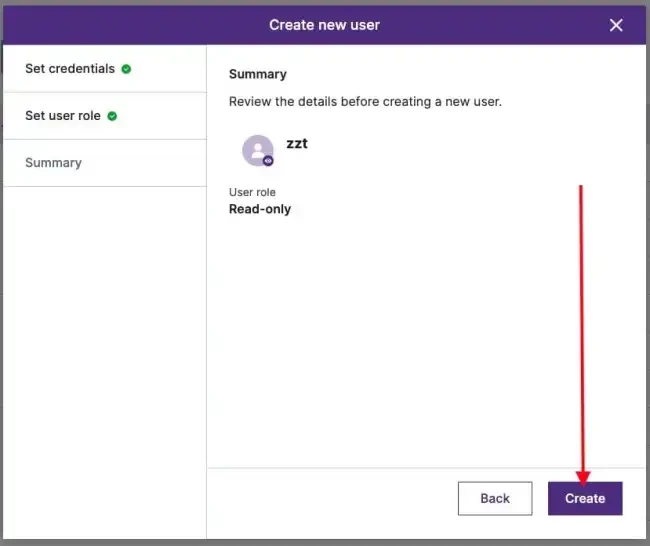The image size is (650, 546).
Task: Click the green checkmark beside Set credentials
Action: pyautogui.click(x=126, y=69)
